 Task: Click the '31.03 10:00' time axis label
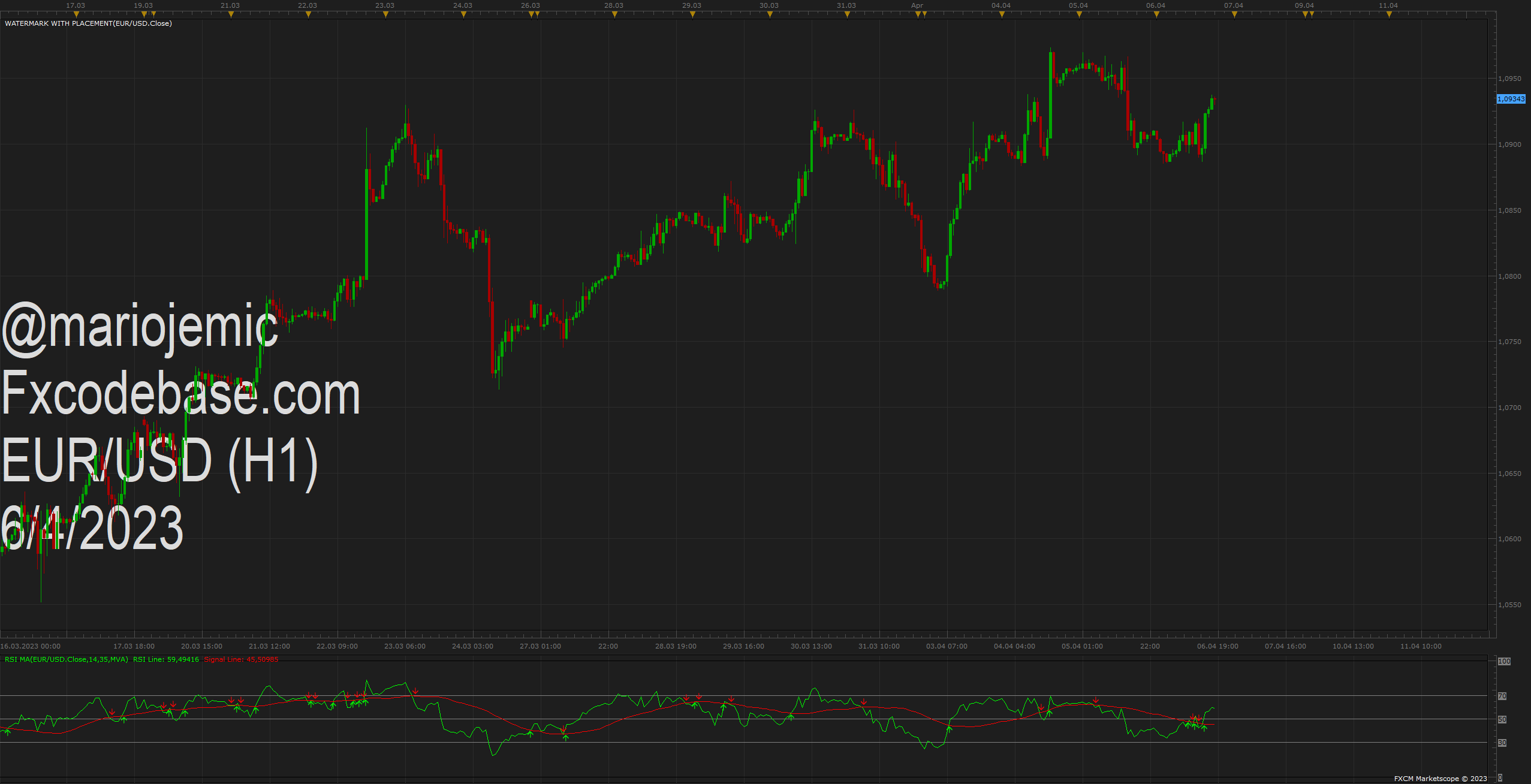coord(879,646)
